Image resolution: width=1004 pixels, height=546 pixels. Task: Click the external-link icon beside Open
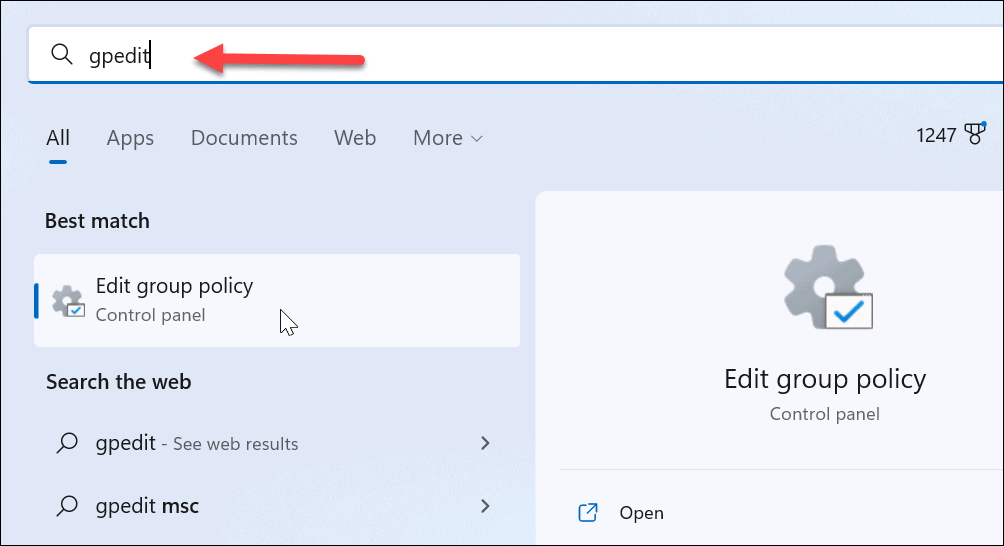click(x=589, y=513)
